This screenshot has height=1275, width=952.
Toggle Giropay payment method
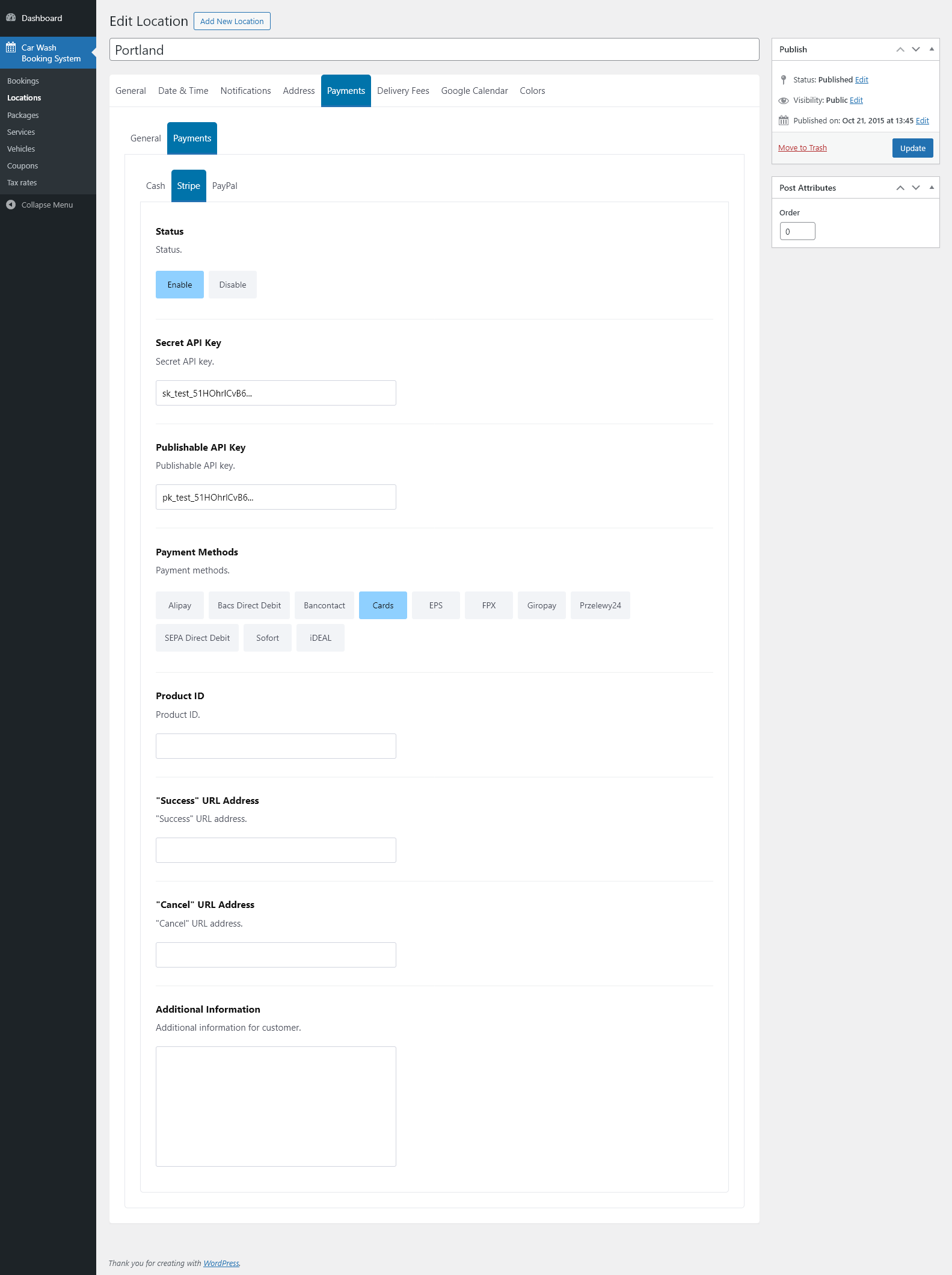point(542,605)
